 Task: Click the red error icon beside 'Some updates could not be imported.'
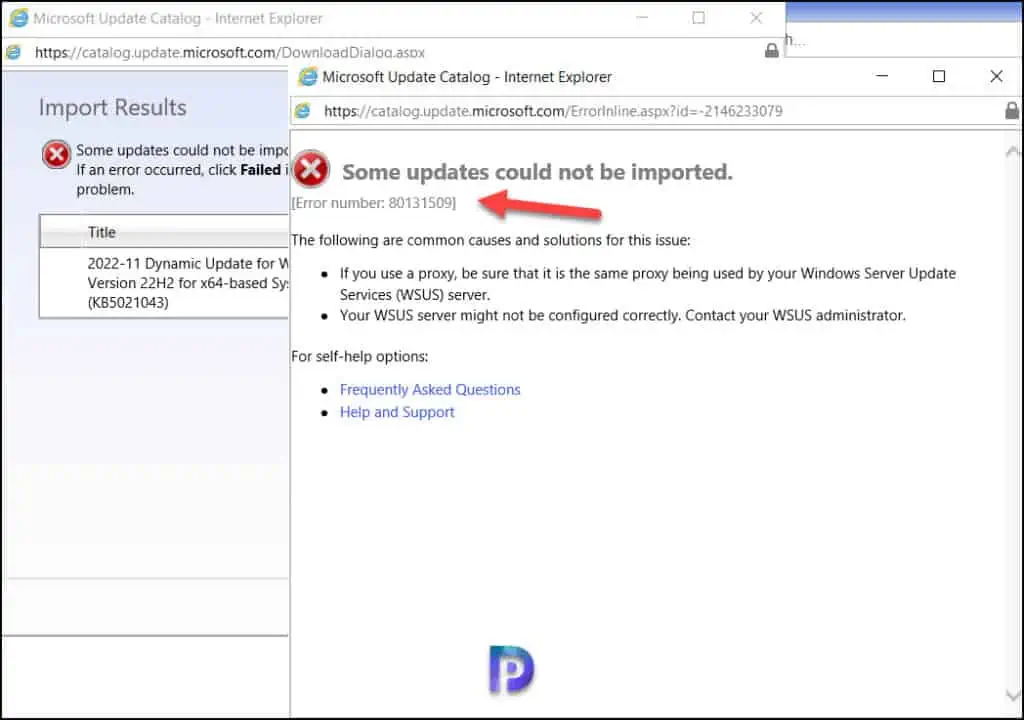[311, 170]
